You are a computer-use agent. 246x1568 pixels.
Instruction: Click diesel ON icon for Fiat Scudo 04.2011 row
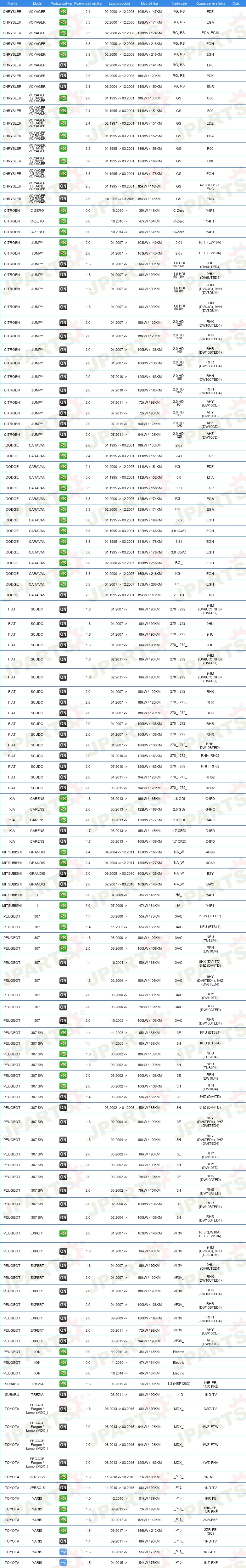click(x=63, y=777)
